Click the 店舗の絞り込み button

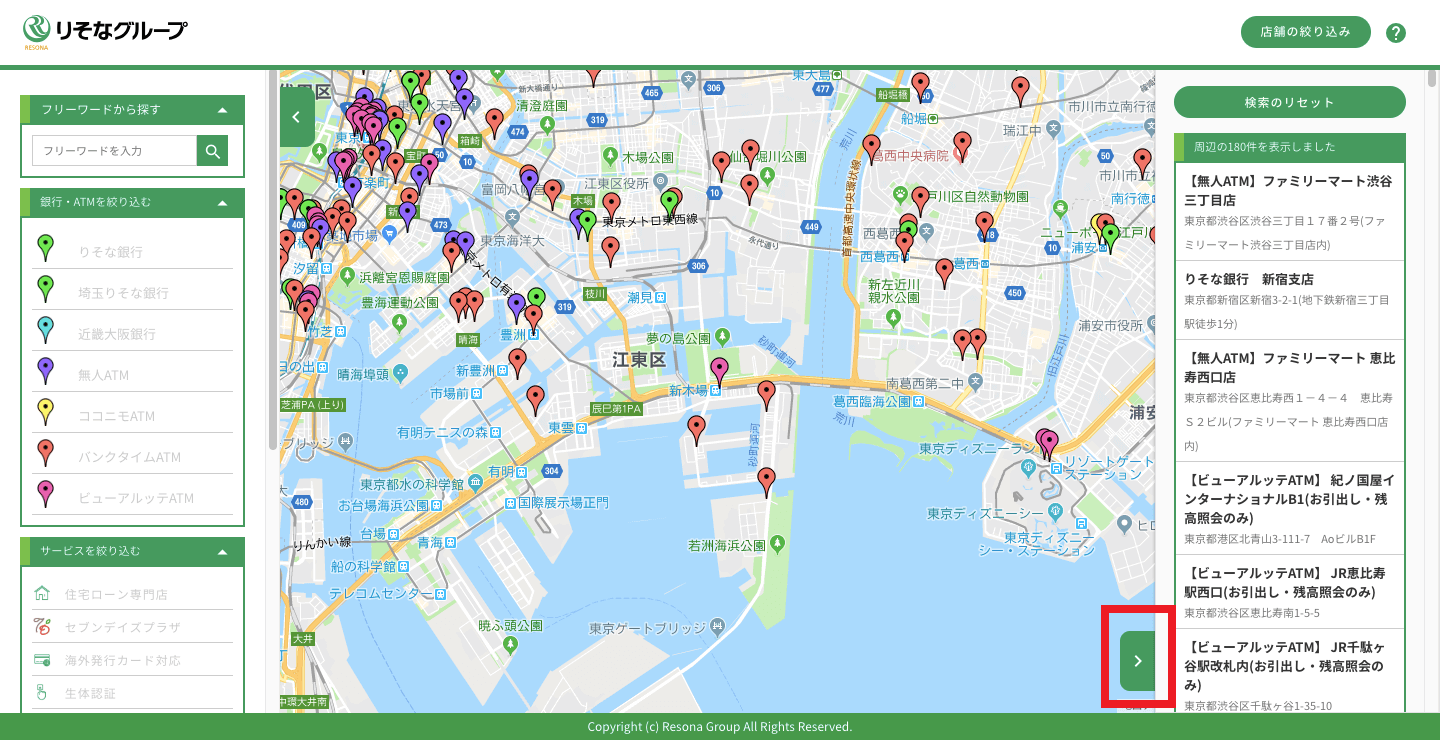coord(1305,32)
